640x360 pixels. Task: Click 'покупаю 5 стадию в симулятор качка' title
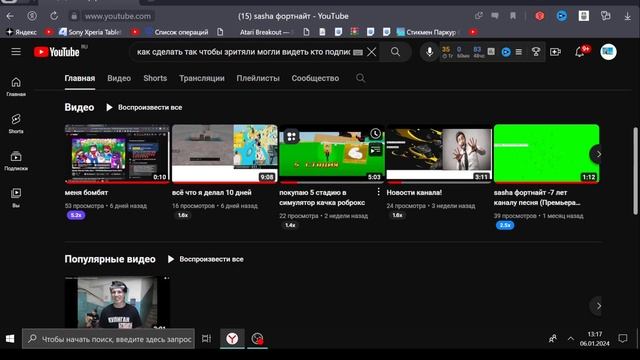point(322,198)
